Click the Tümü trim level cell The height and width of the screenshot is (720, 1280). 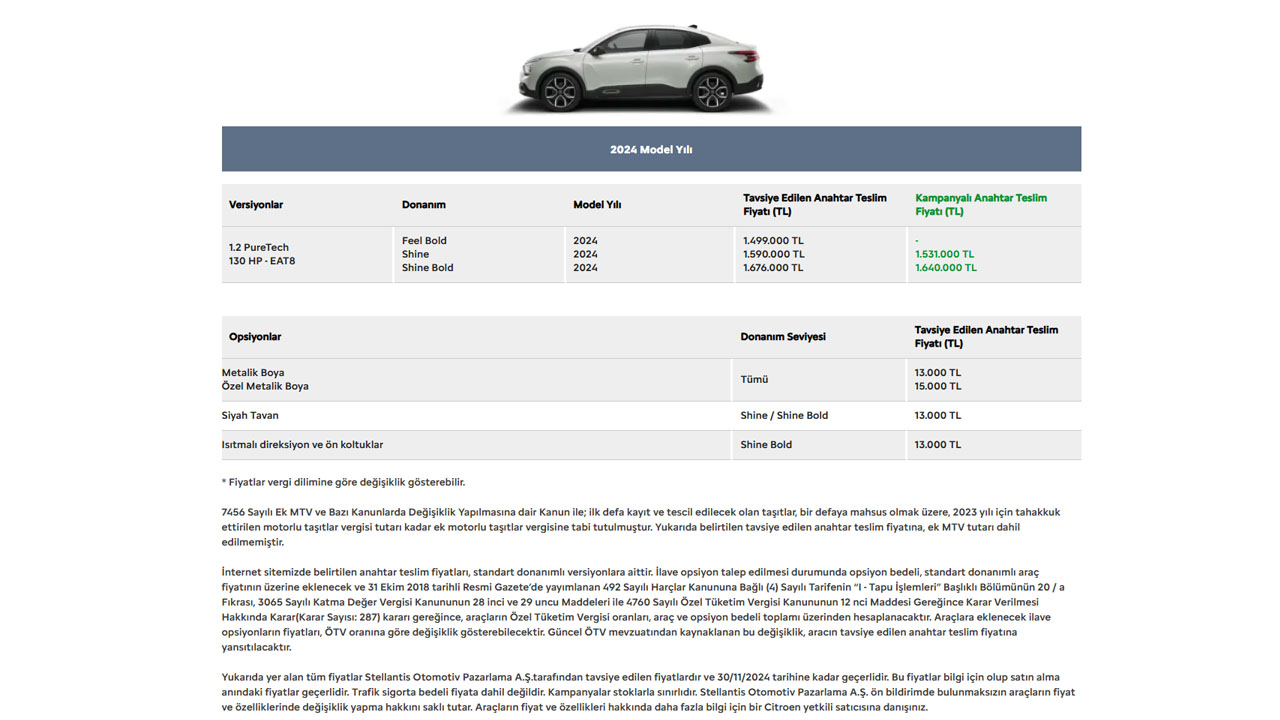(x=754, y=380)
